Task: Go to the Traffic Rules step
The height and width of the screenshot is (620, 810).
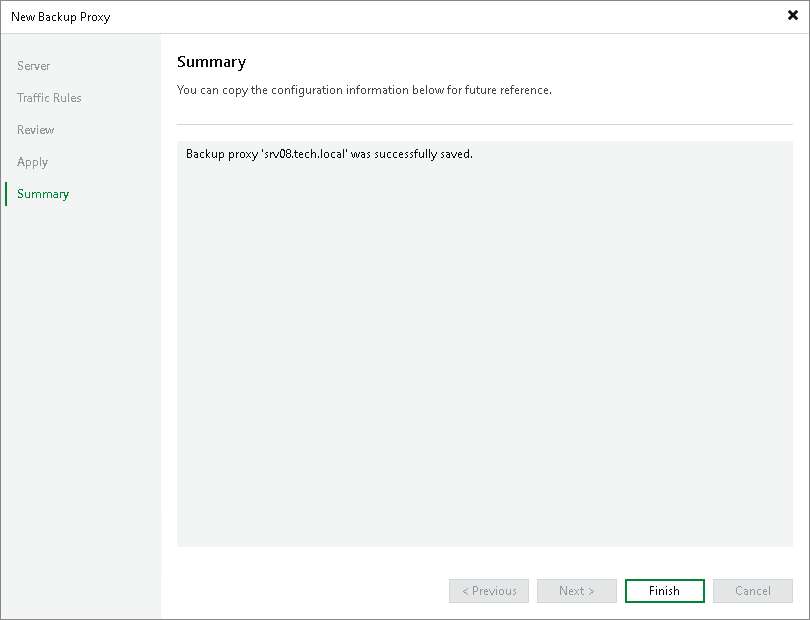Action: coord(49,98)
